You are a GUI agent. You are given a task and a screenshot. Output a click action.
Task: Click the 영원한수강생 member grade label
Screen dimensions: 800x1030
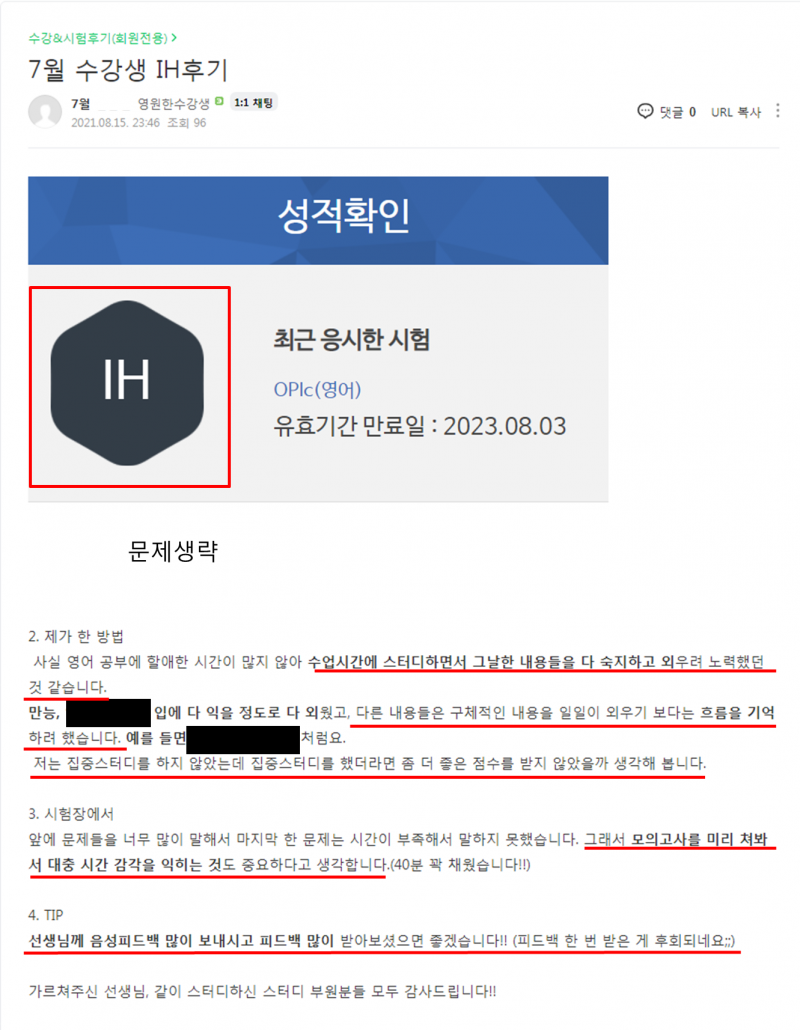click(173, 103)
